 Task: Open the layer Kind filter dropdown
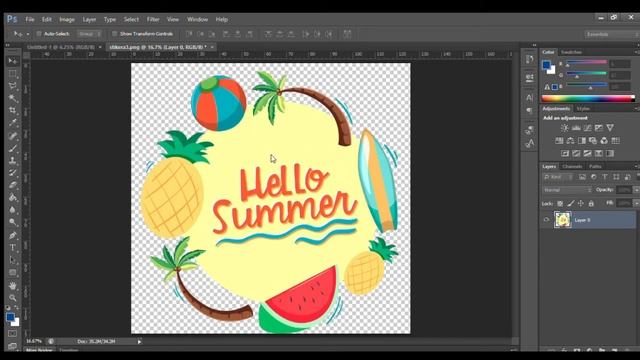pyautogui.click(x=558, y=177)
